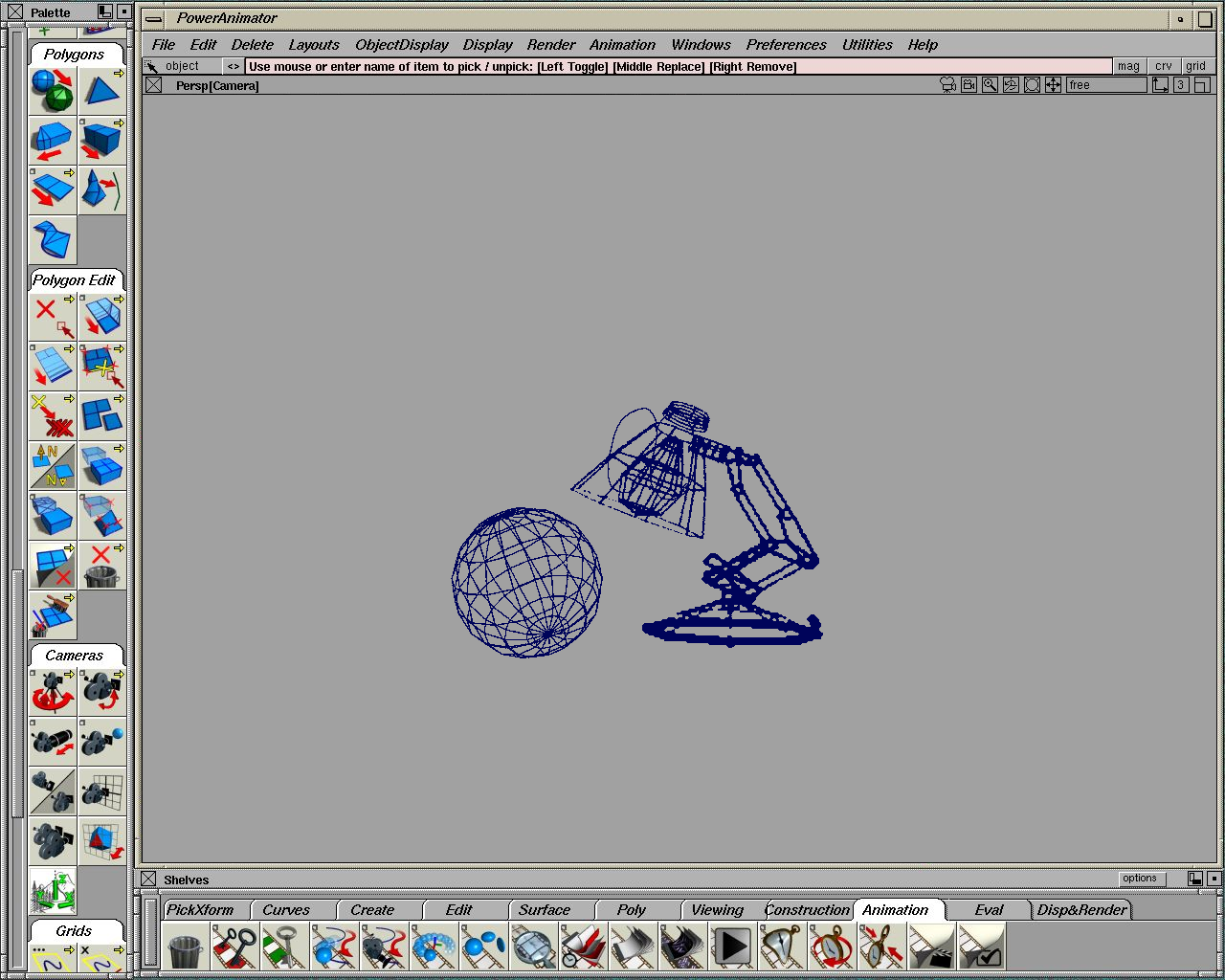The image size is (1225, 980).
Task: Select the melting clock shelf icon
Action: click(x=783, y=947)
